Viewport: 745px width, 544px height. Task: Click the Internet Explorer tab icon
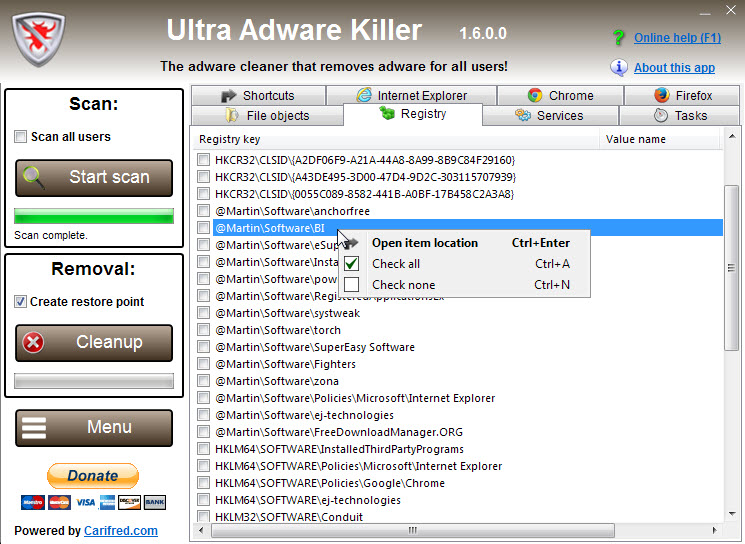pos(364,95)
